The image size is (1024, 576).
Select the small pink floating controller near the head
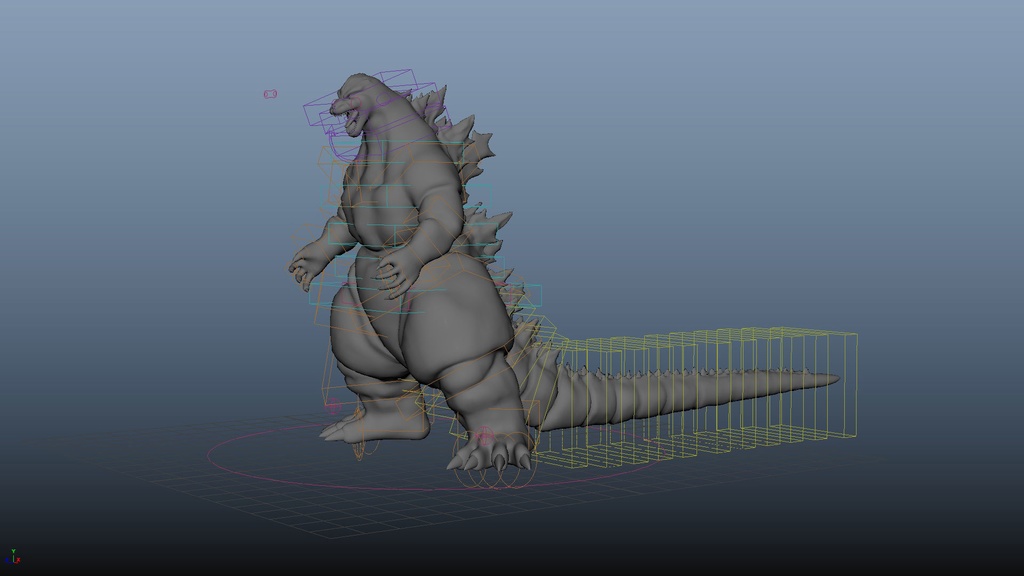coord(271,94)
